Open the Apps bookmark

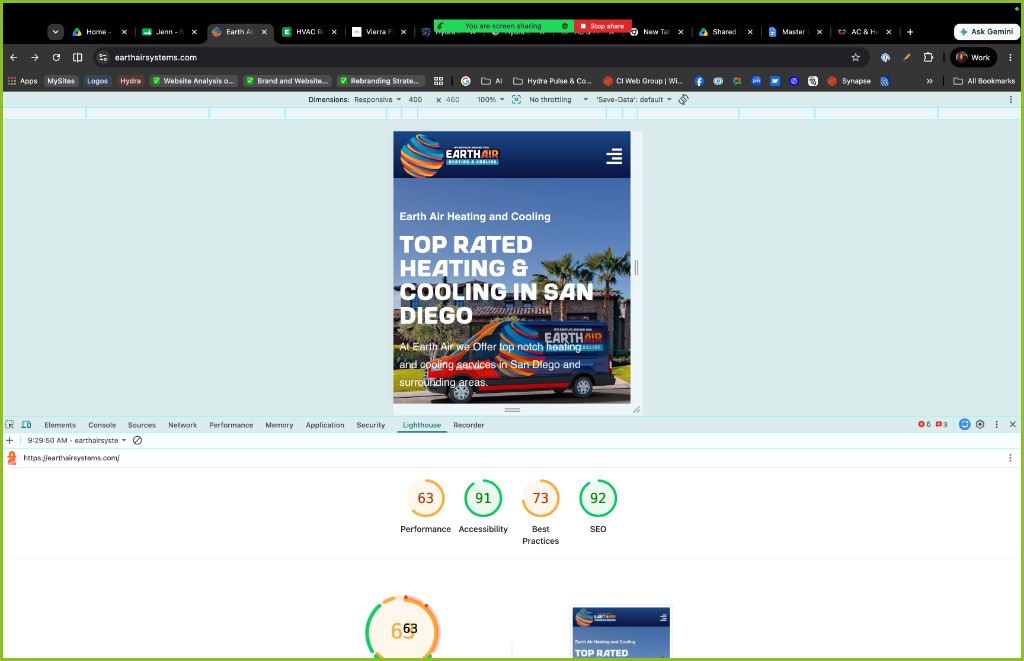click(x=22, y=81)
